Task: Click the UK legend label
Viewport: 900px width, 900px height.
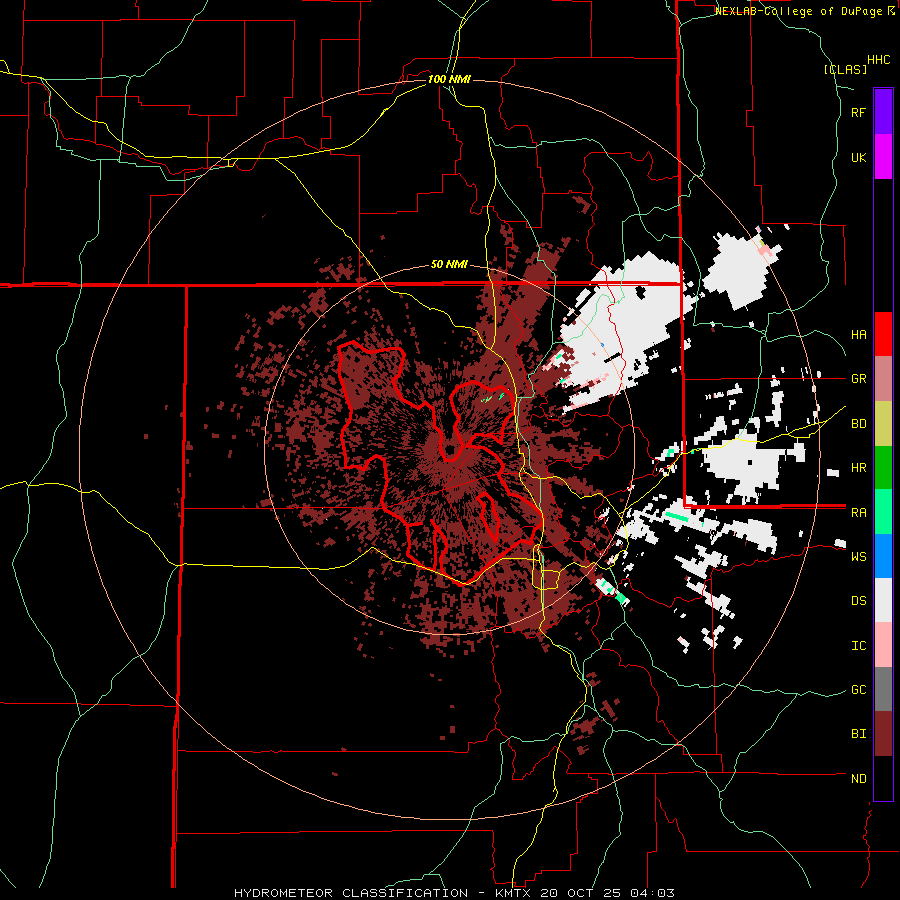Action: coord(858,157)
